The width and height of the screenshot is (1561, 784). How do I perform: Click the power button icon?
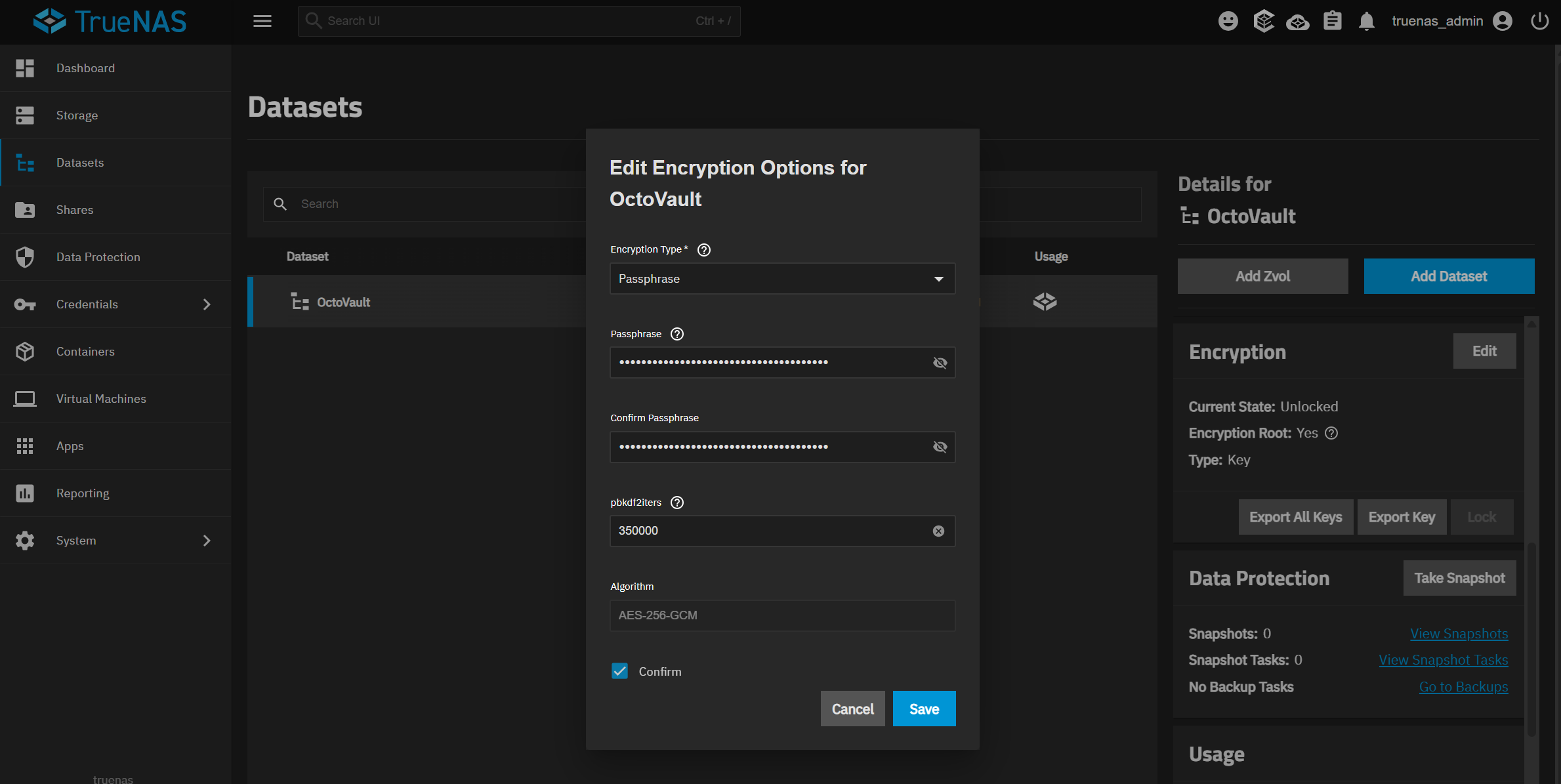click(x=1539, y=21)
